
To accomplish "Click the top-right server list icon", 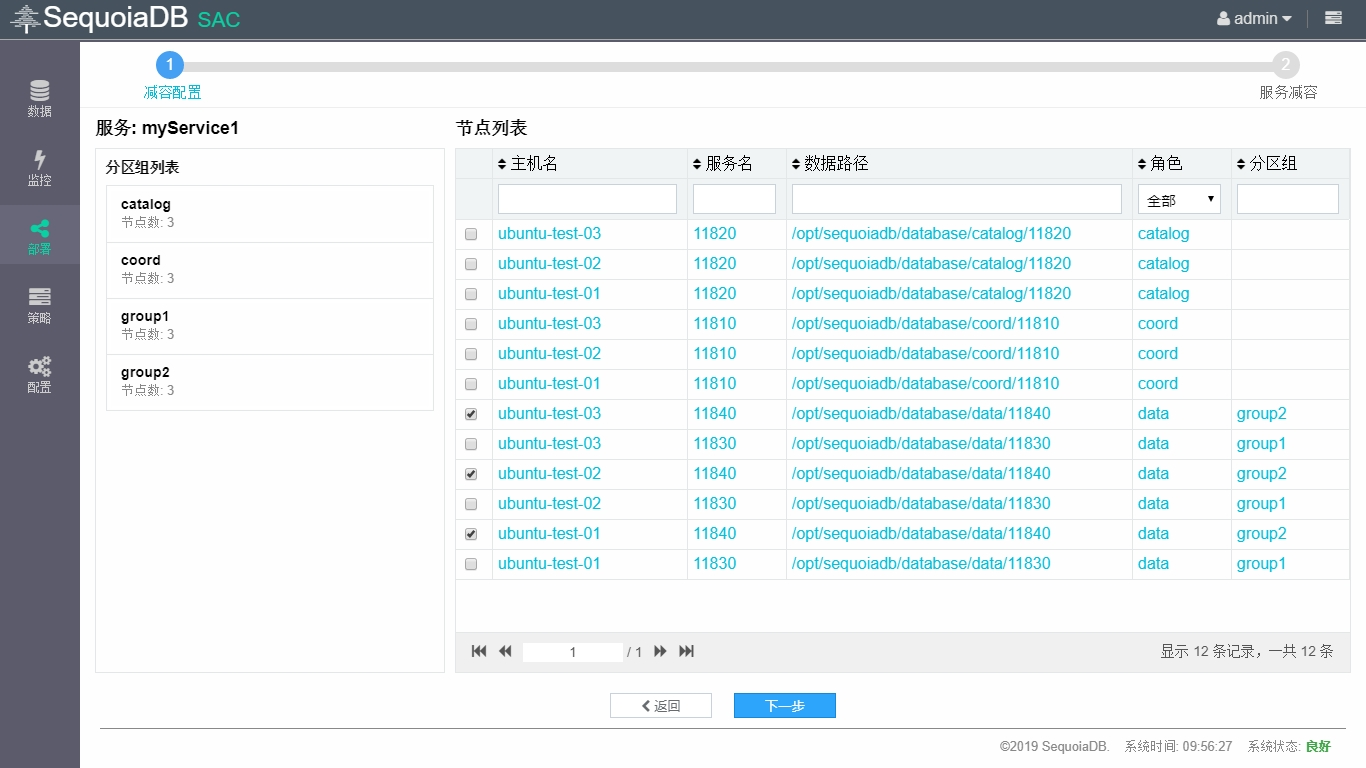I will 1333,18.
